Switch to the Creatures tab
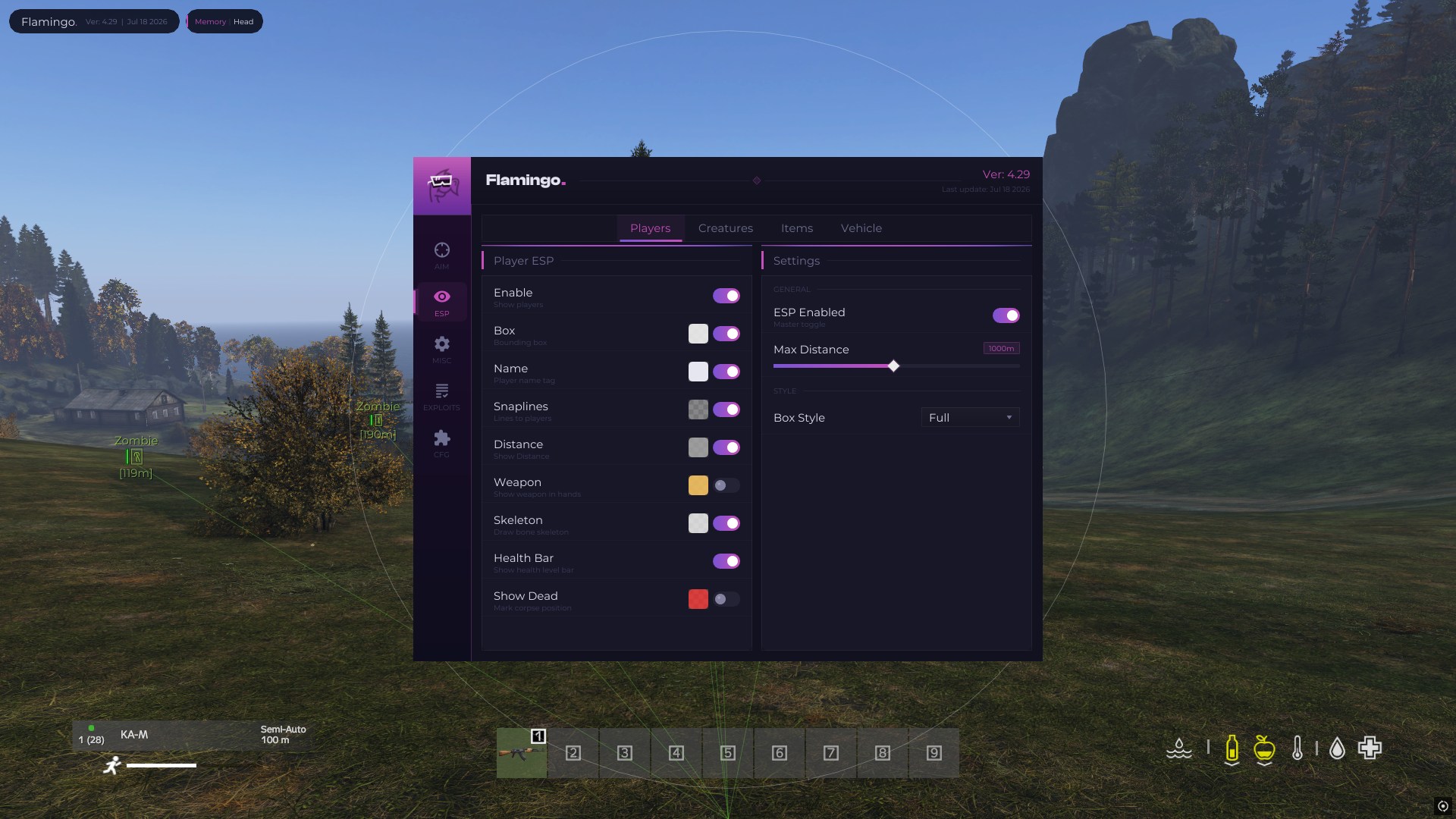The image size is (1456, 819). click(x=726, y=228)
